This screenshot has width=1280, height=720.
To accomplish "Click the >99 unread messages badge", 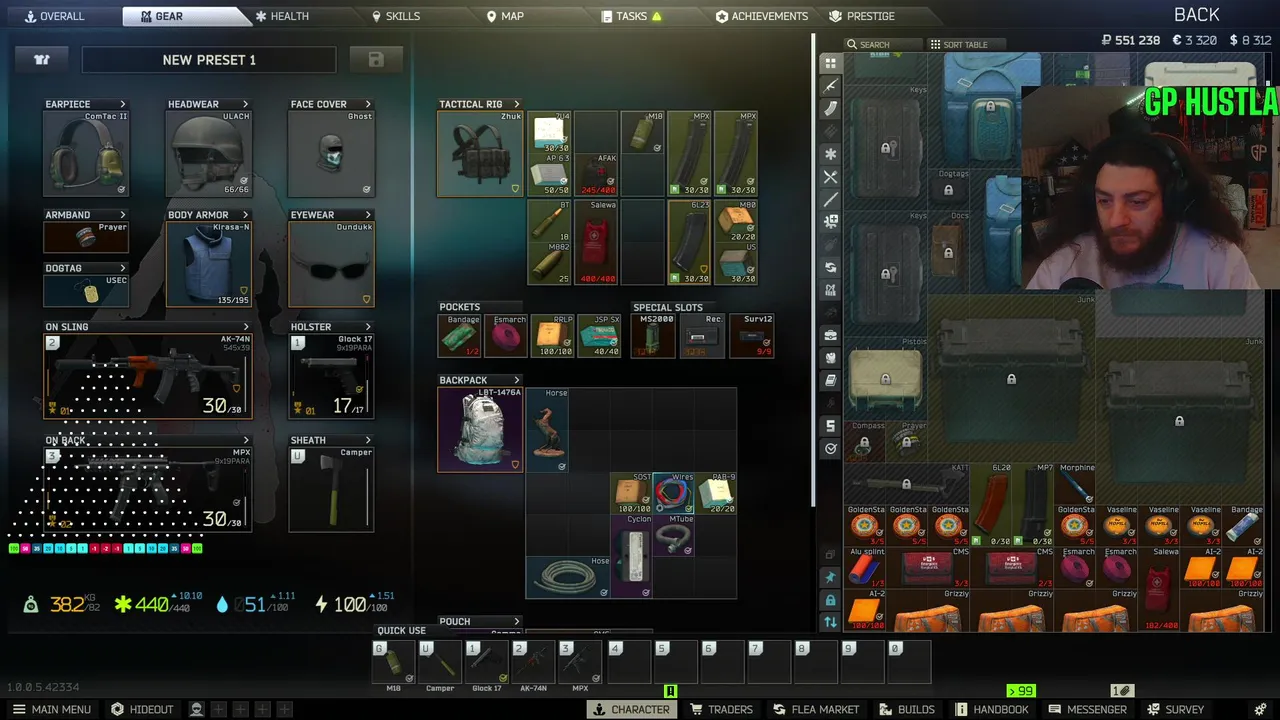I will coord(1020,691).
